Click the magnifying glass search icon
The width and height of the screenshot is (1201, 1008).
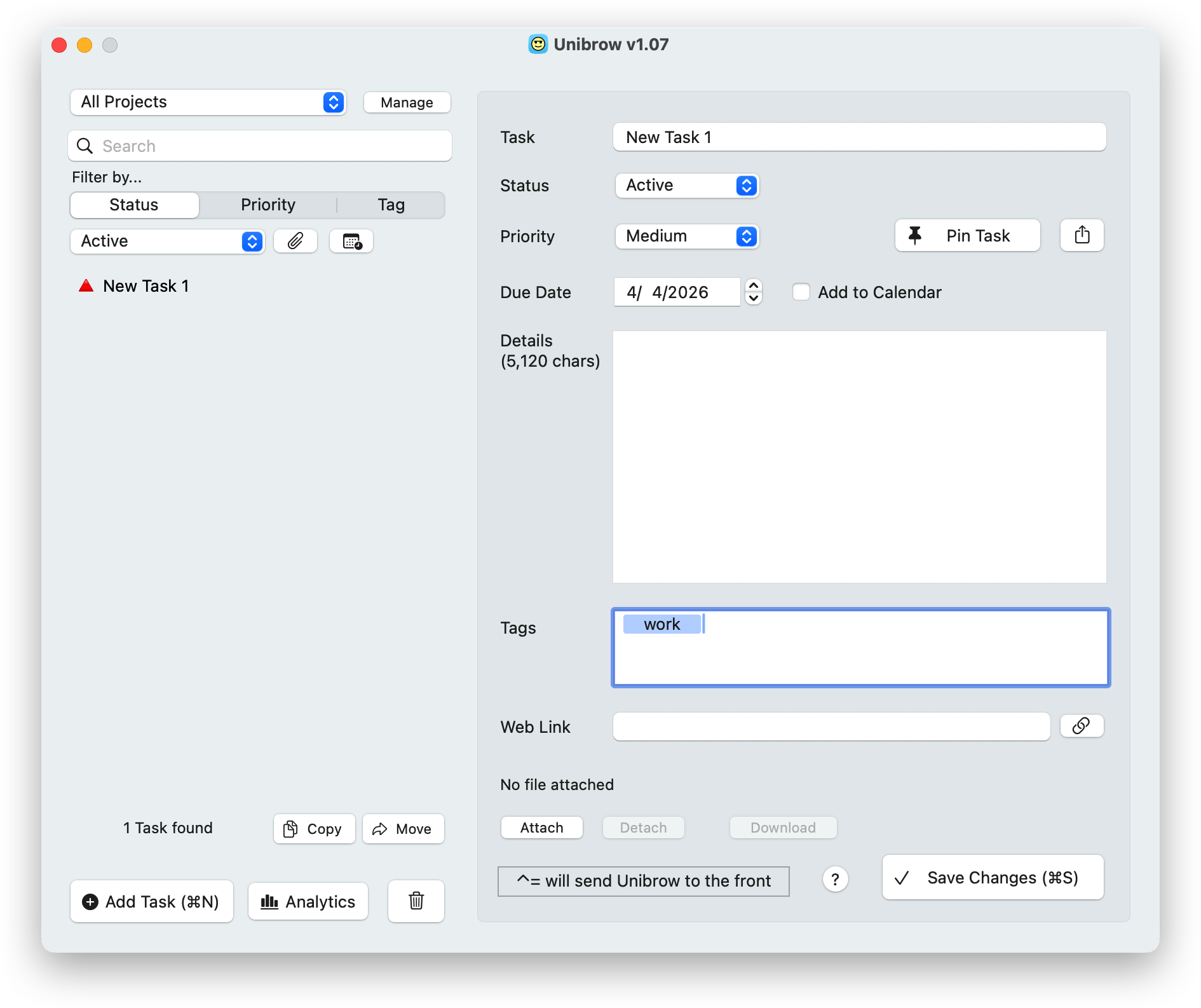pyautogui.click(x=85, y=146)
